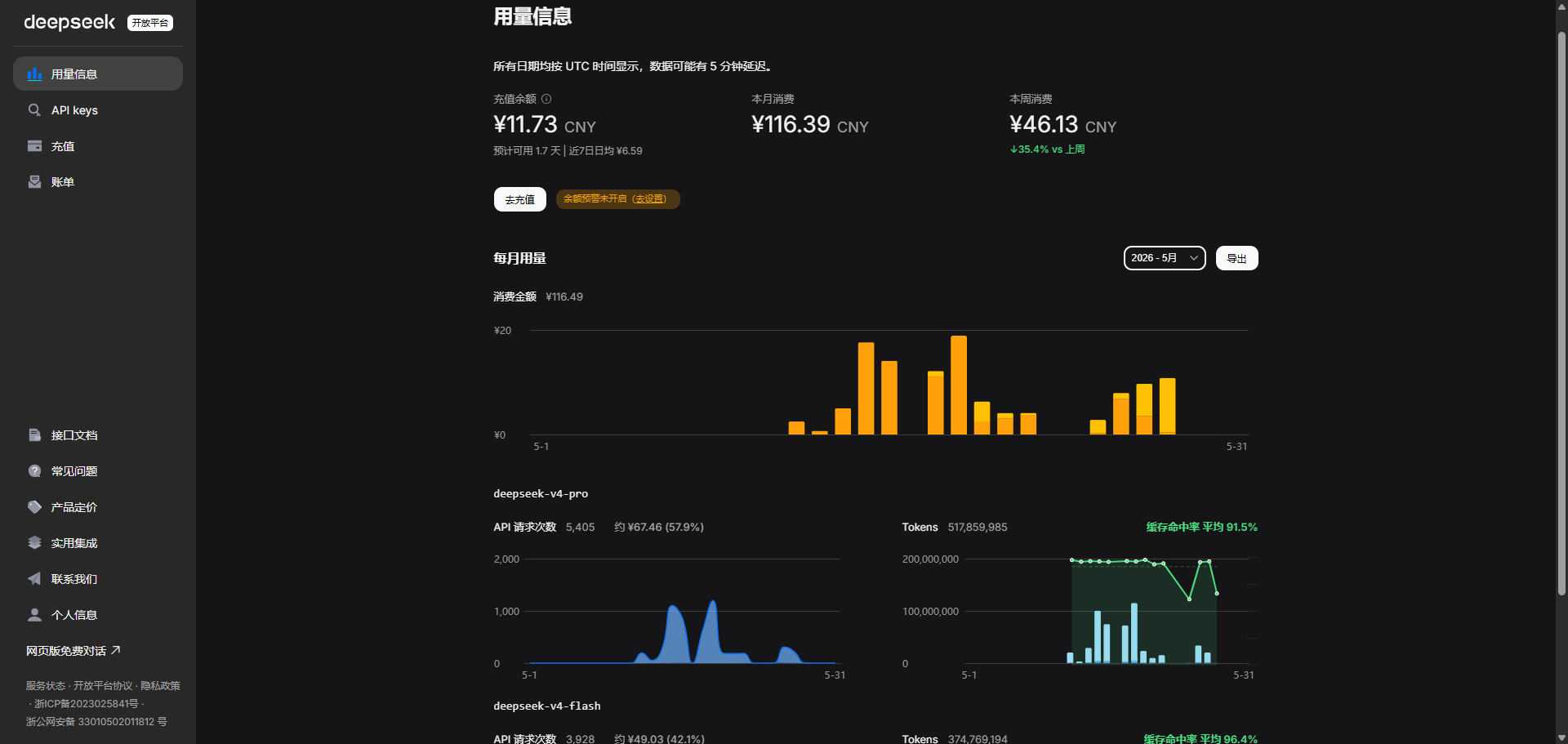The image size is (1568, 744).
Task: Open 实用集成 from the sidebar
Action: point(98,543)
